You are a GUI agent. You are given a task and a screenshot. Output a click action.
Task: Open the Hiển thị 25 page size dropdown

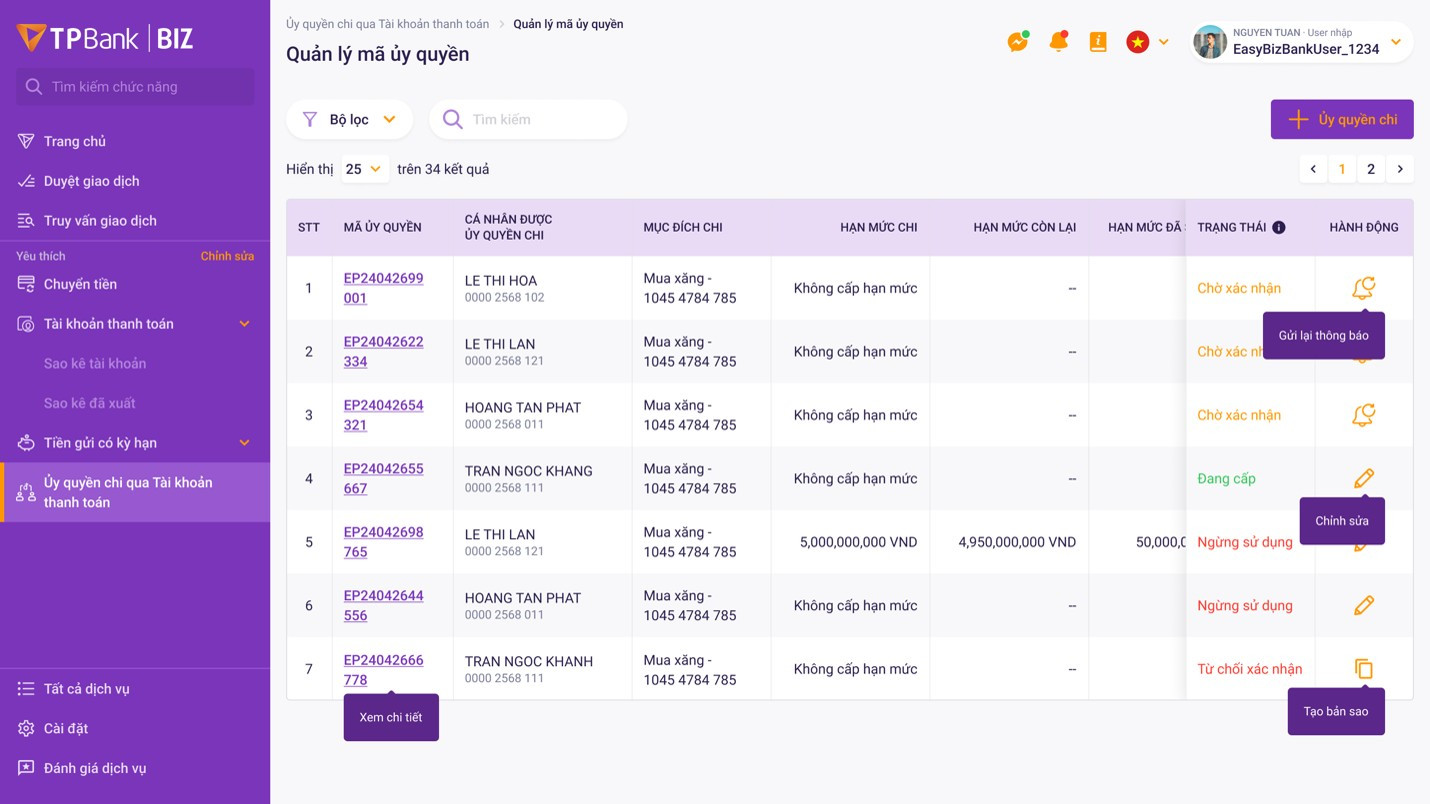[364, 169]
